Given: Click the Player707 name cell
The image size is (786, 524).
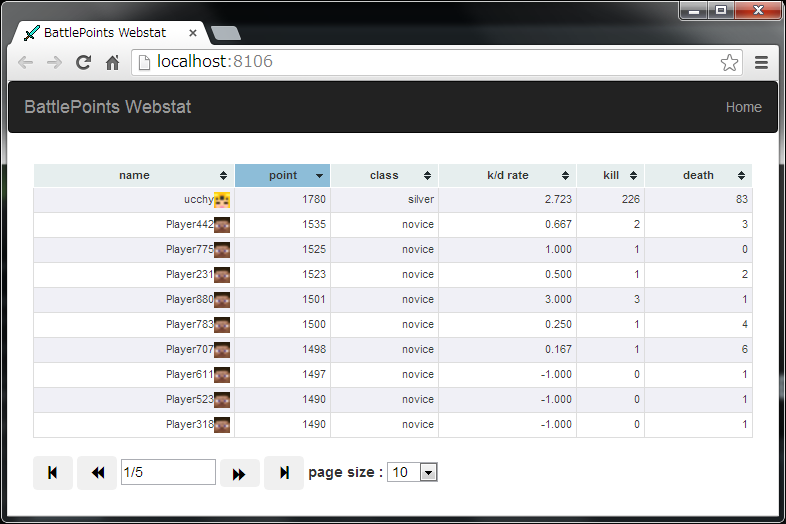Looking at the screenshot, I should pos(134,350).
